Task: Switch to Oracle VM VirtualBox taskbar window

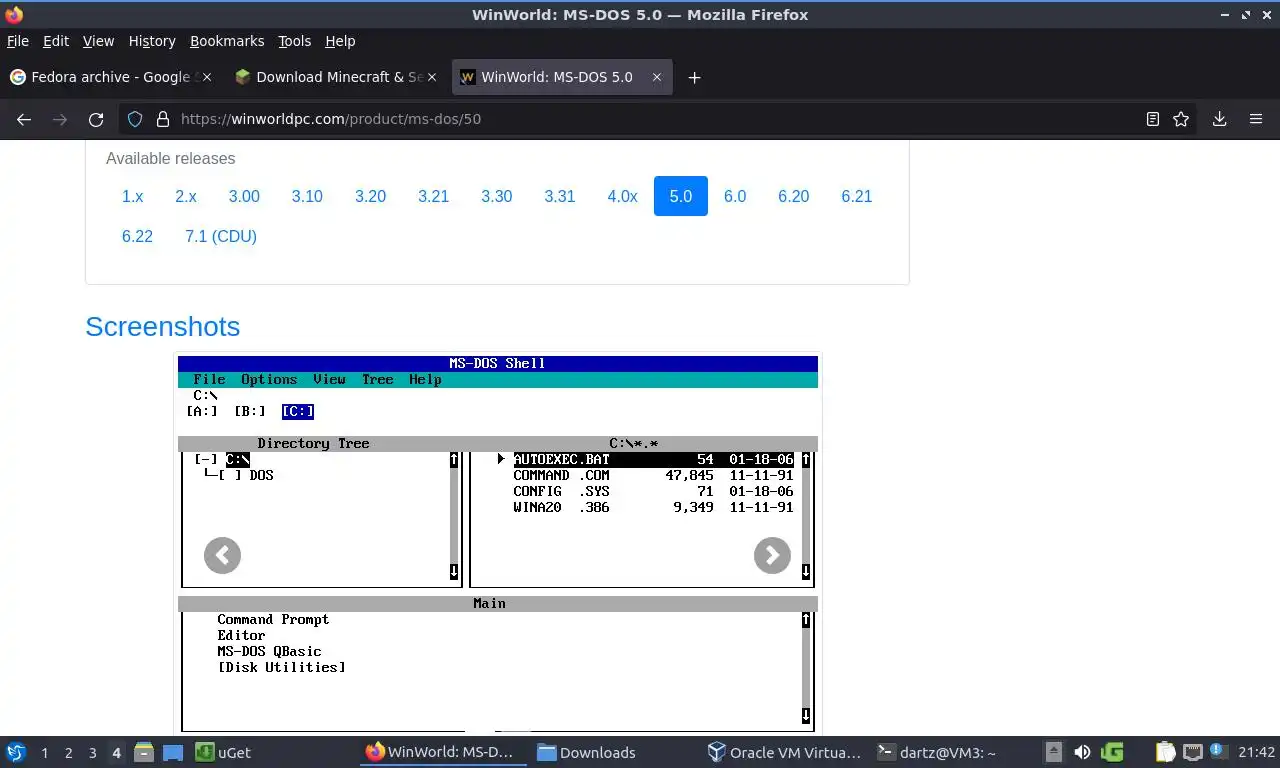Action: pyautogui.click(x=784, y=752)
